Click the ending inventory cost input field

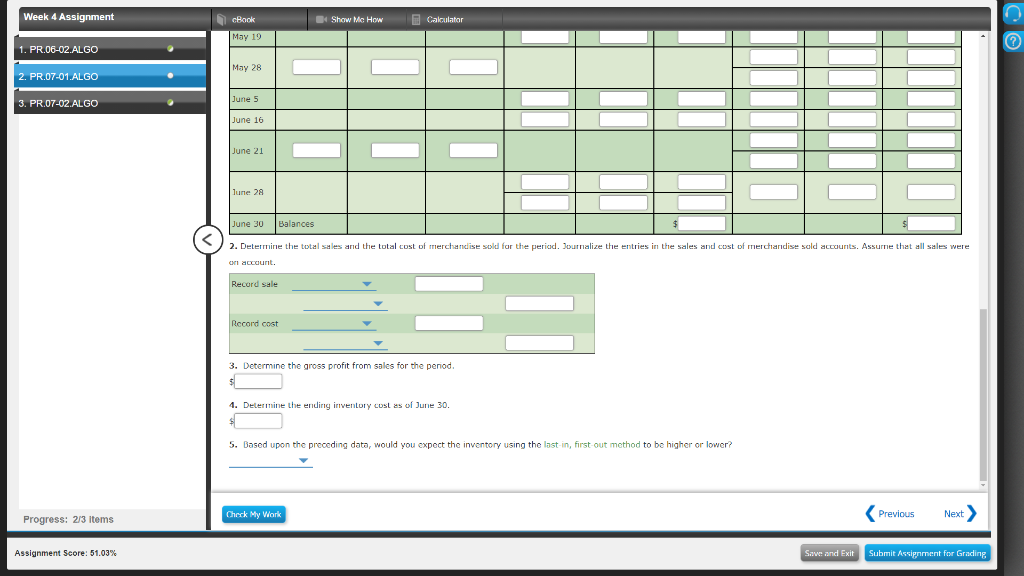[258, 421]
